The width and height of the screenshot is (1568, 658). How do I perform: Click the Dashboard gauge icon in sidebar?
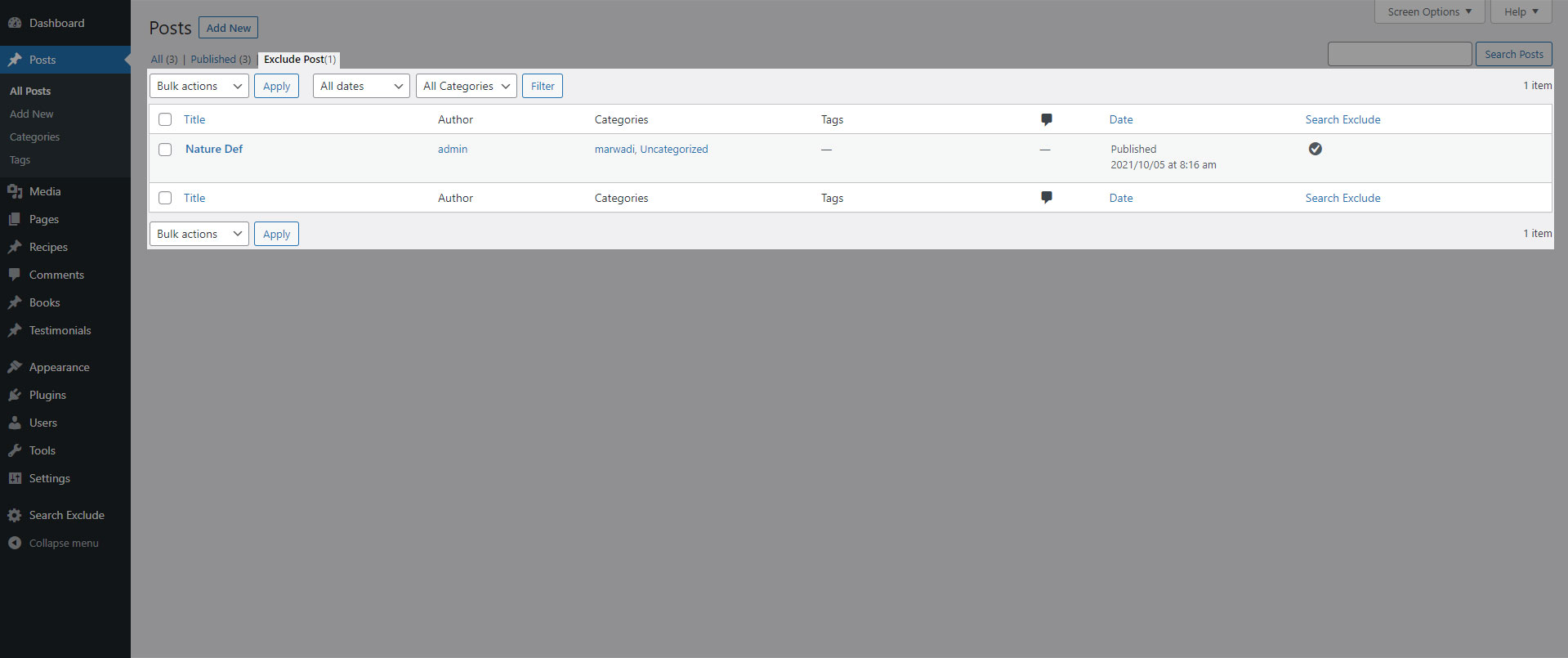[x=15, y=23]
